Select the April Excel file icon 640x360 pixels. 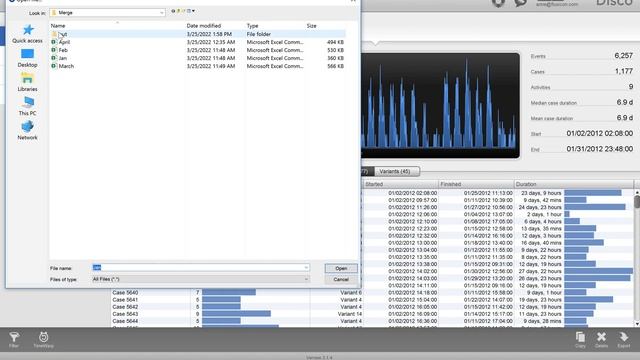tap(54, 42)
